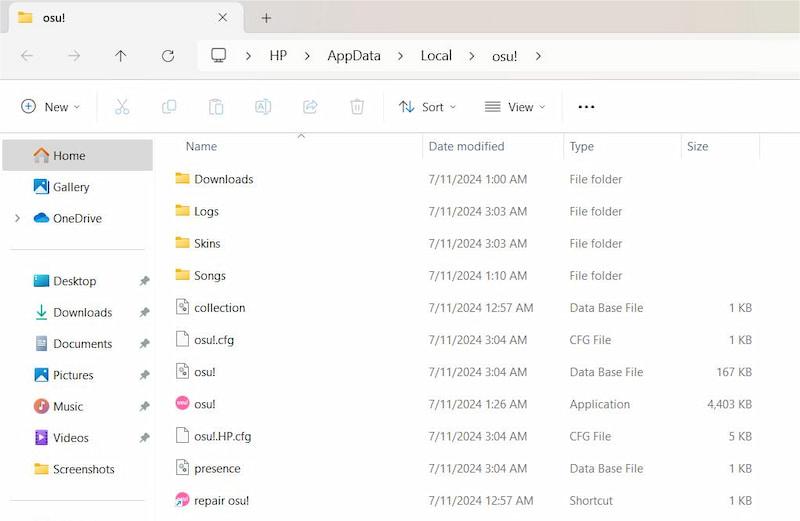This screenshot has width=800, height=521.
Task: Unpin Desktop using its pin icon
Action: click(145, 281)
